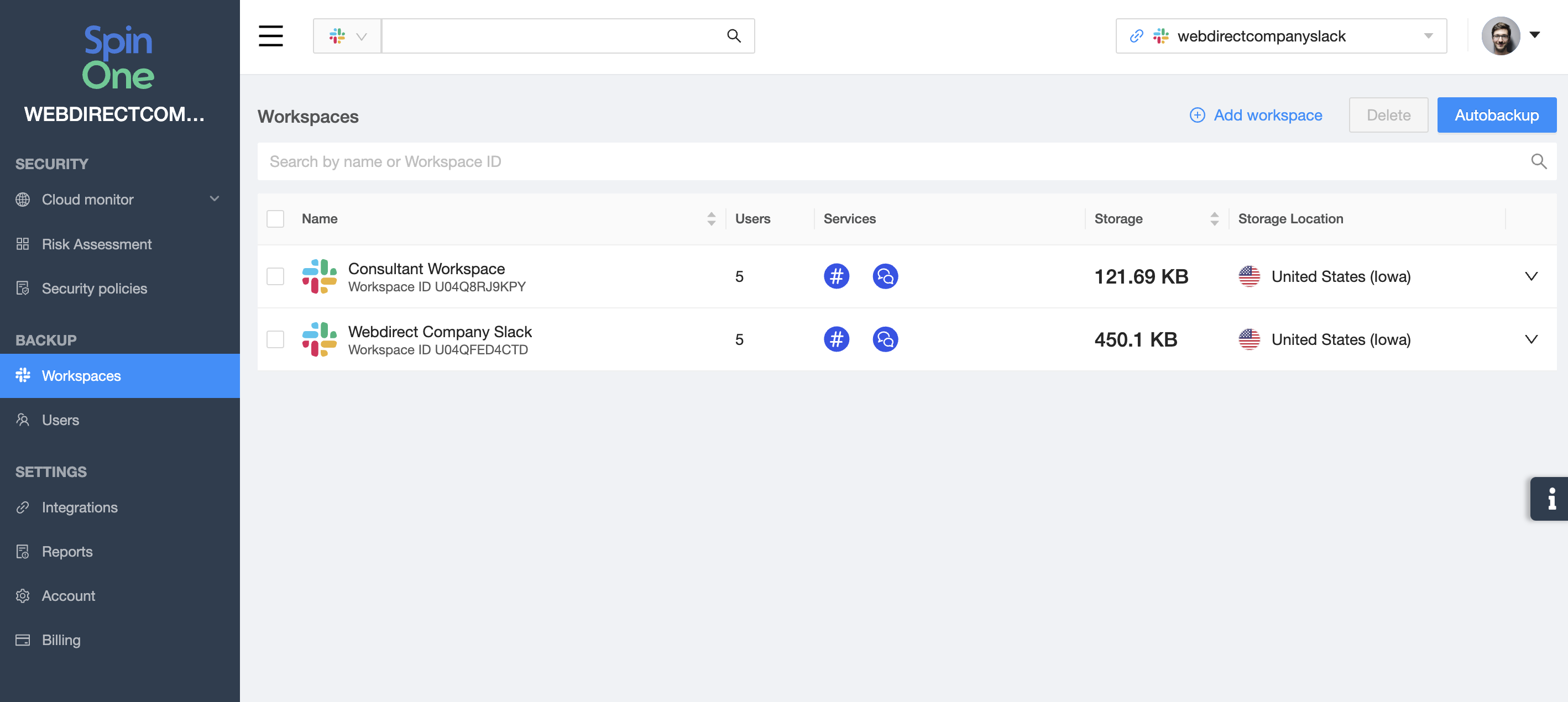This screenshot has height=702, width=1568.
Task: Tick the select-all checkbox in table header
Action: 275,218
